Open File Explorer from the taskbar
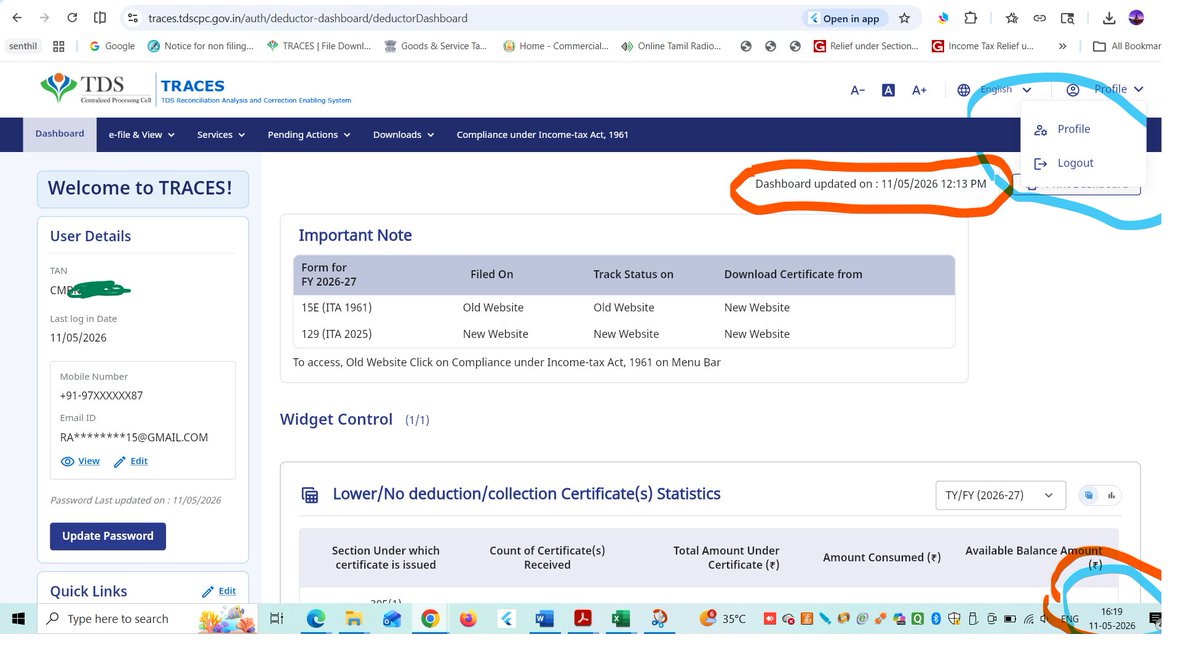1200x658 pixels. coord(353,619)
